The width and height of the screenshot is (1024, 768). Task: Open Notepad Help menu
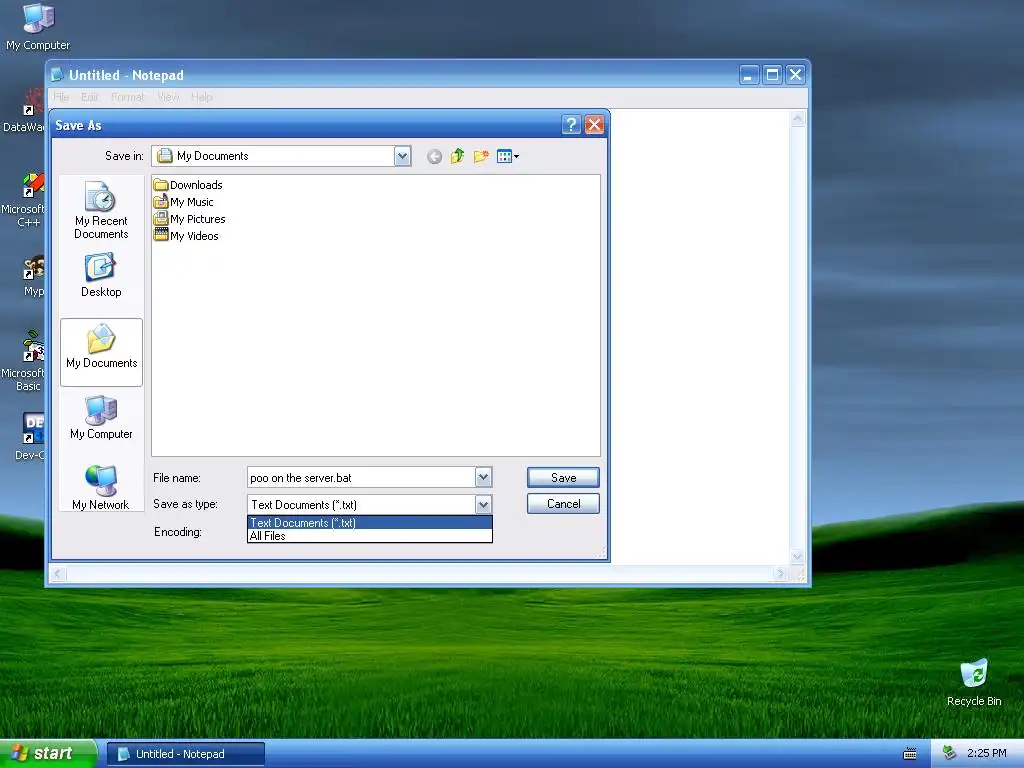pos(202,97)
